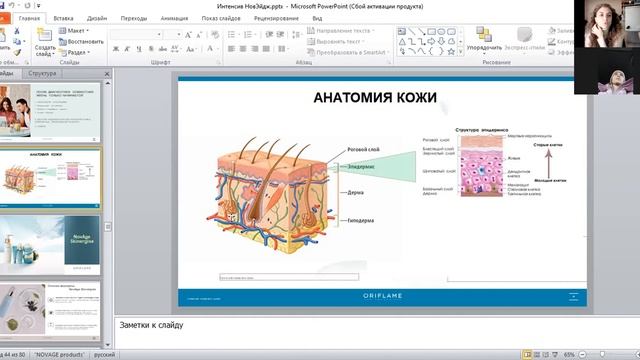Open Направление текста dropdown
Image resolution: width=640 pixels, height=360 pixels.
coord(341,31)
